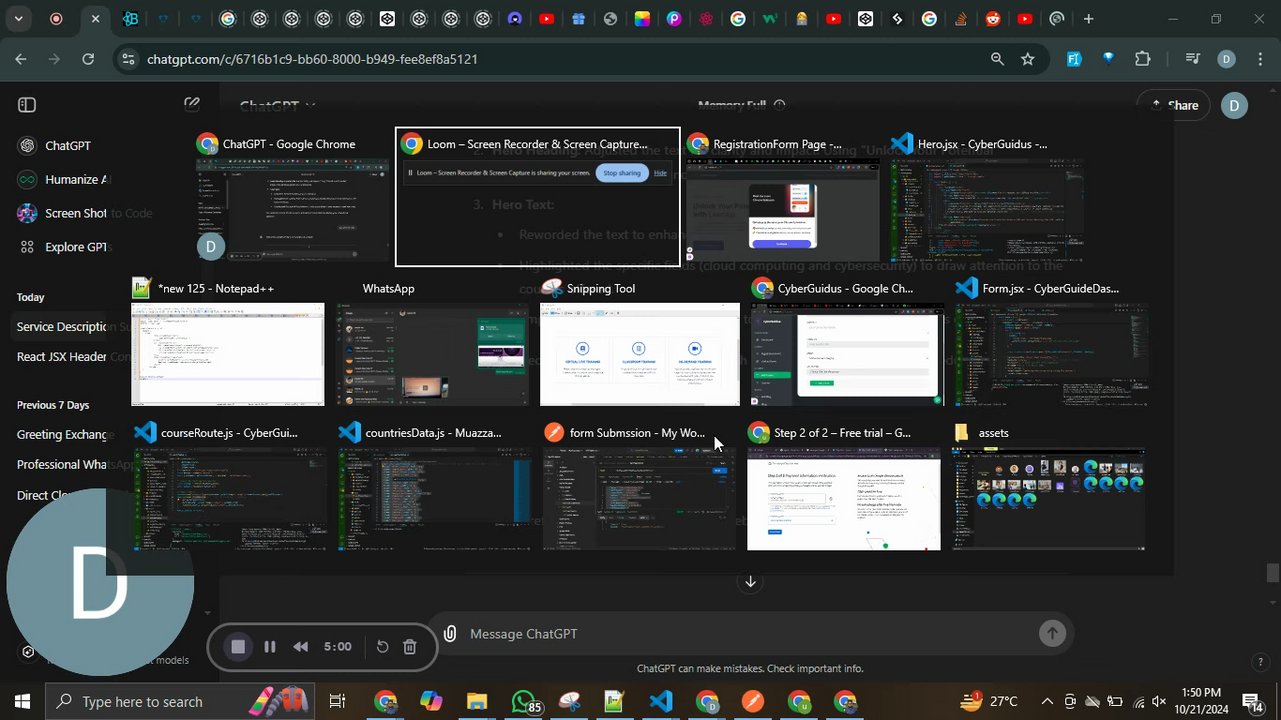Viewport: 1281px width, 720px height.
Task: Choose the CyberGuidus - Google Chrome window thumbnail
Action: click(844, 342)
